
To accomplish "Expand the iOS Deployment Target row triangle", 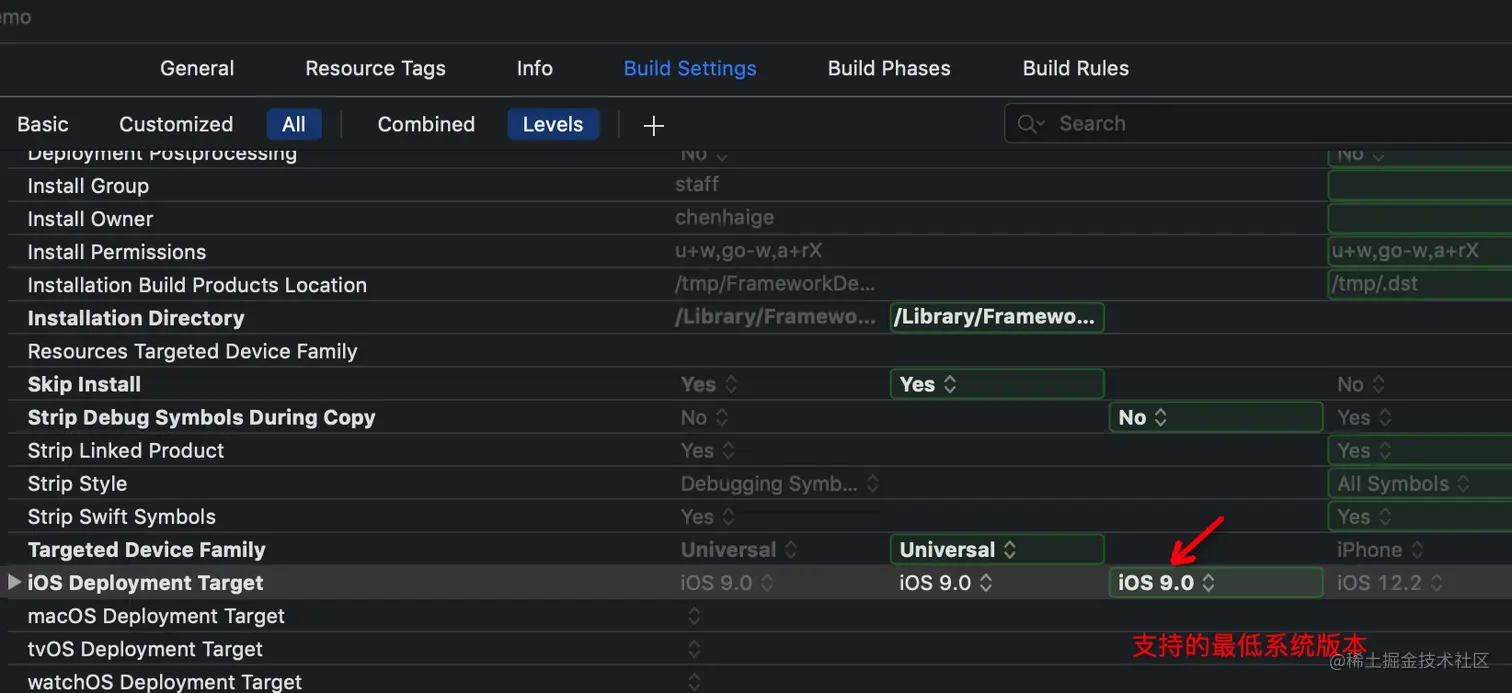I will pos(14,582).
